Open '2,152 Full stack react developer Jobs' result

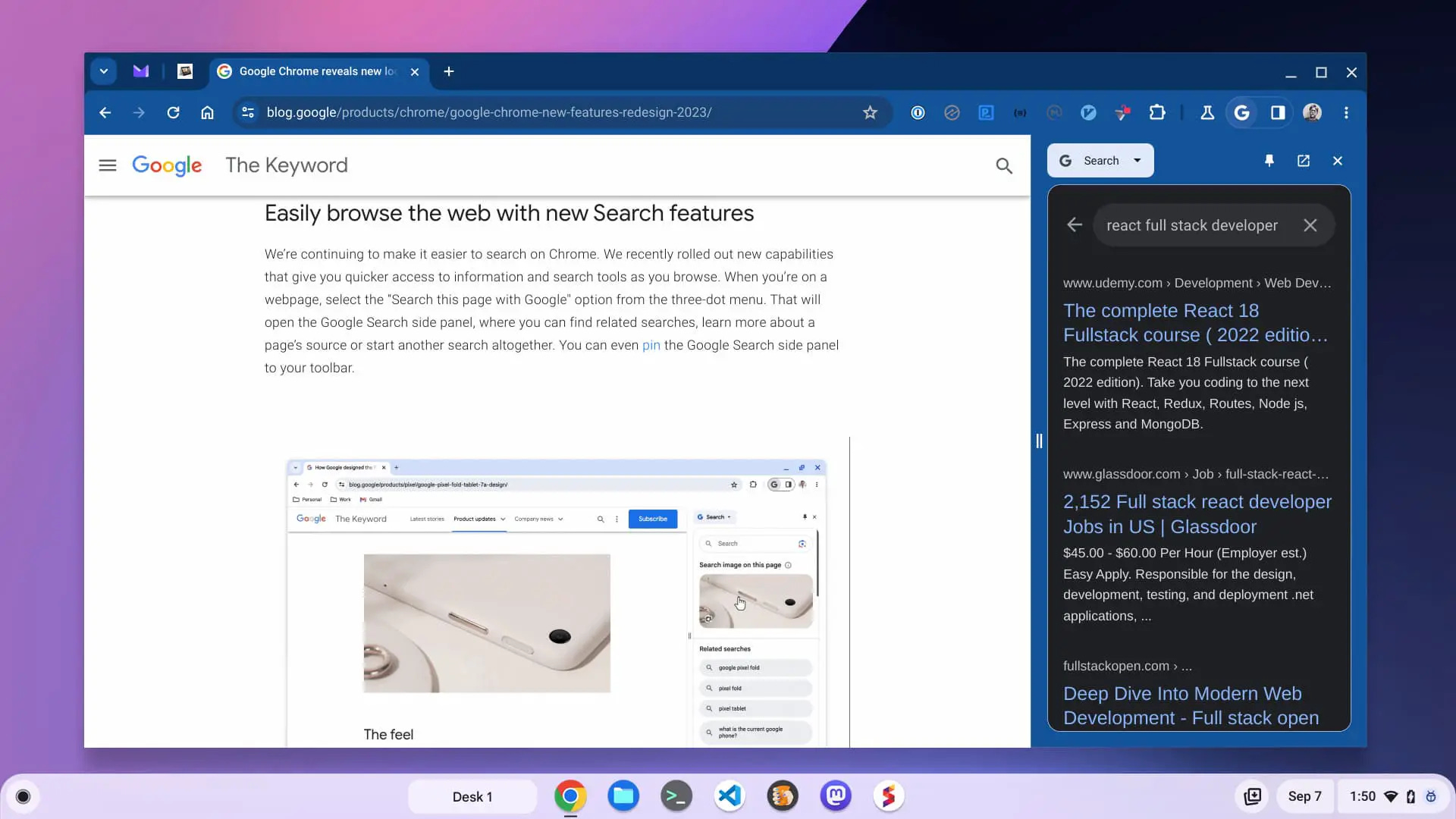(x=1197, y=514)
